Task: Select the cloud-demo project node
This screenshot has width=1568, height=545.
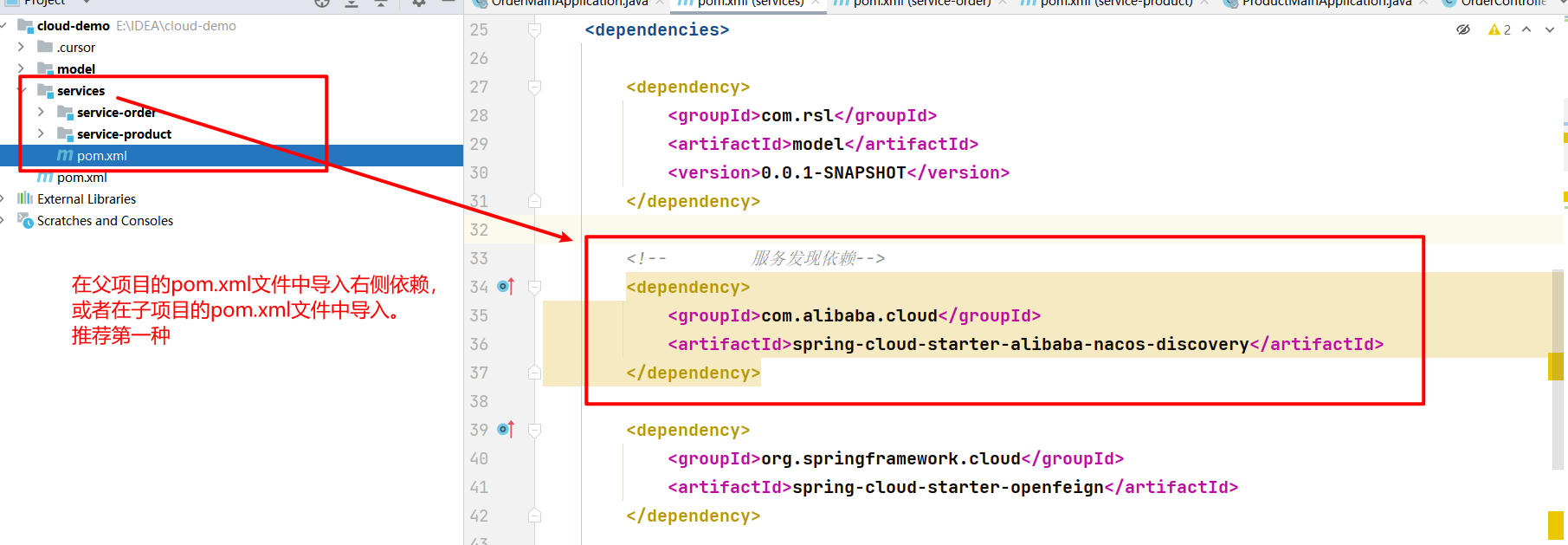Action: (x=231, y=26)
